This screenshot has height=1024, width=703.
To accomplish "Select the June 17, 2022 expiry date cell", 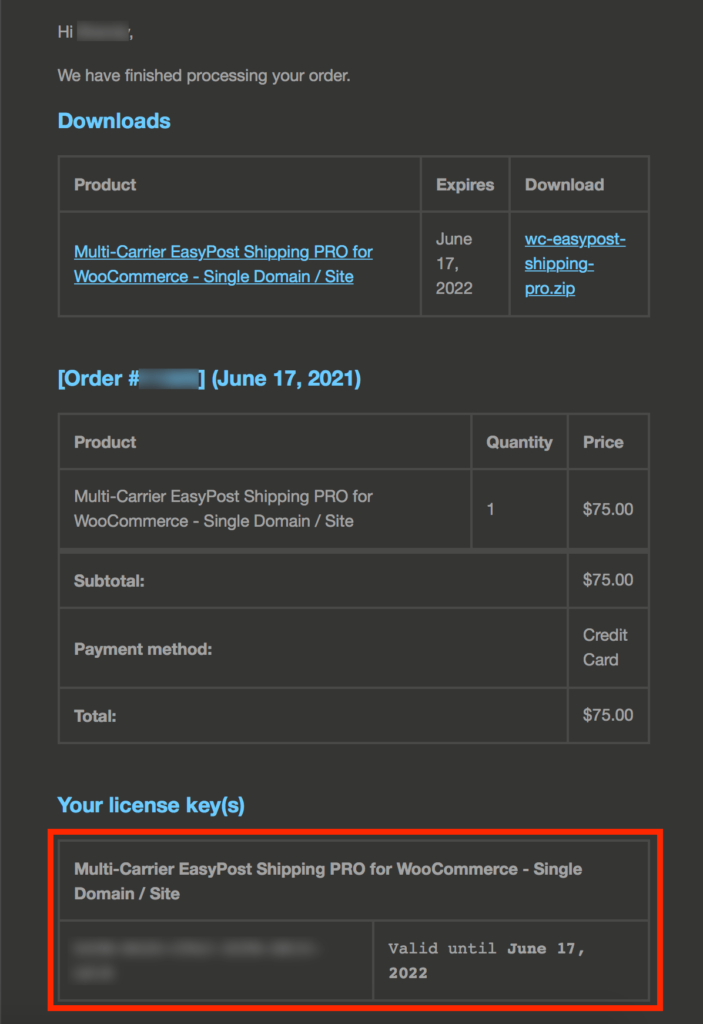I will click(x=454, y=264).
